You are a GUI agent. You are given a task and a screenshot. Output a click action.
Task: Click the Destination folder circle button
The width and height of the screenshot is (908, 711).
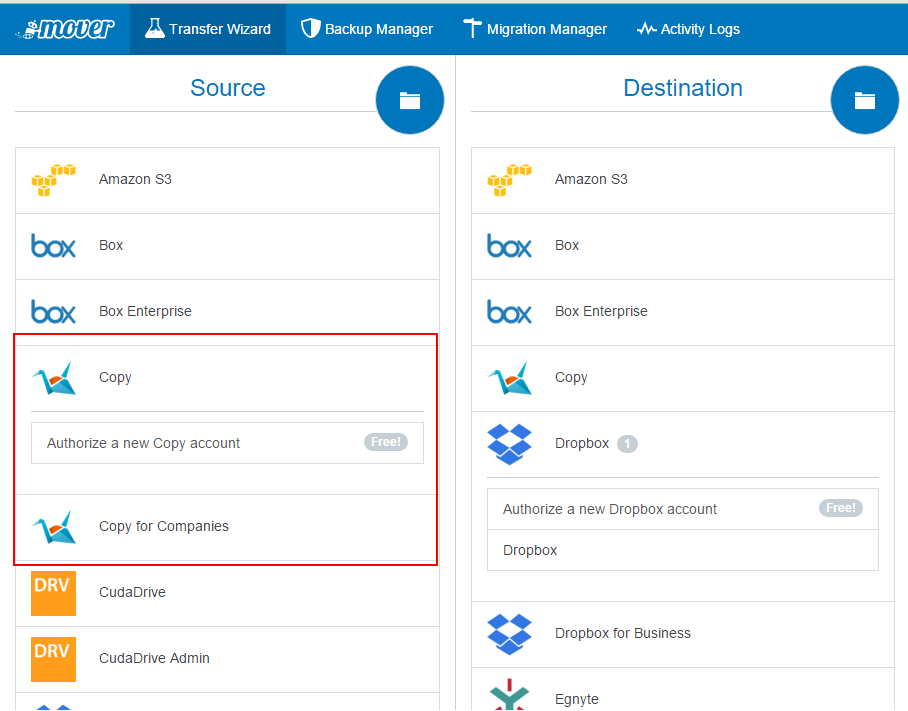(865, 100)
